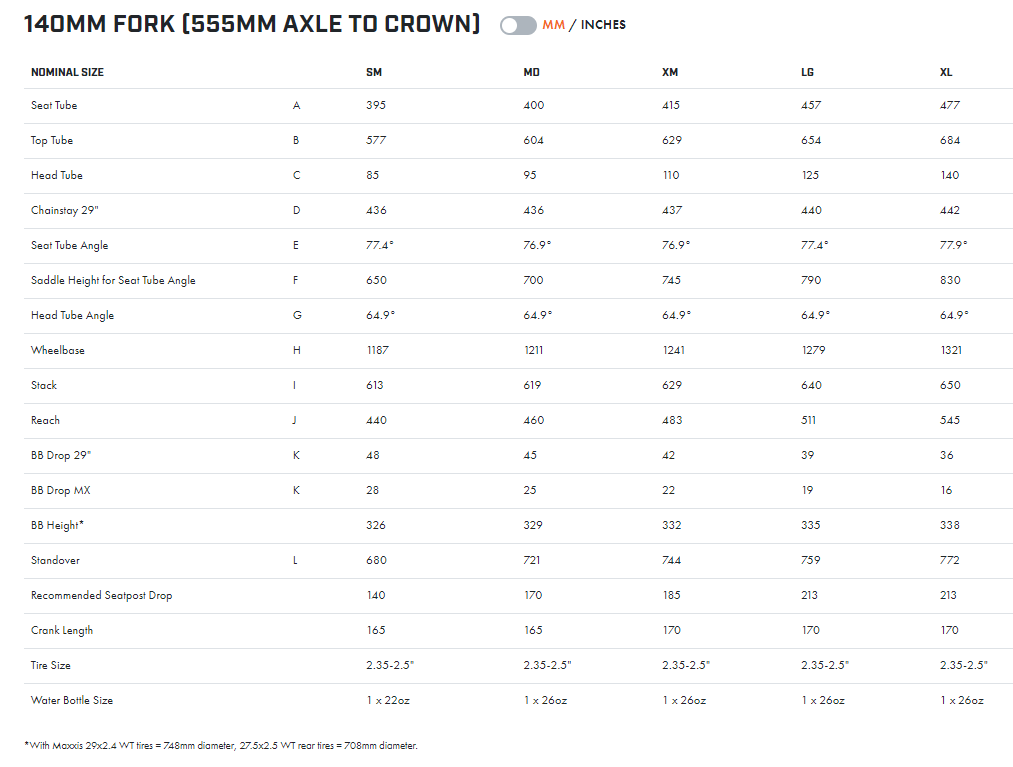Click the Standover letter L marker
1013x767 pixels.
(295, 560)
